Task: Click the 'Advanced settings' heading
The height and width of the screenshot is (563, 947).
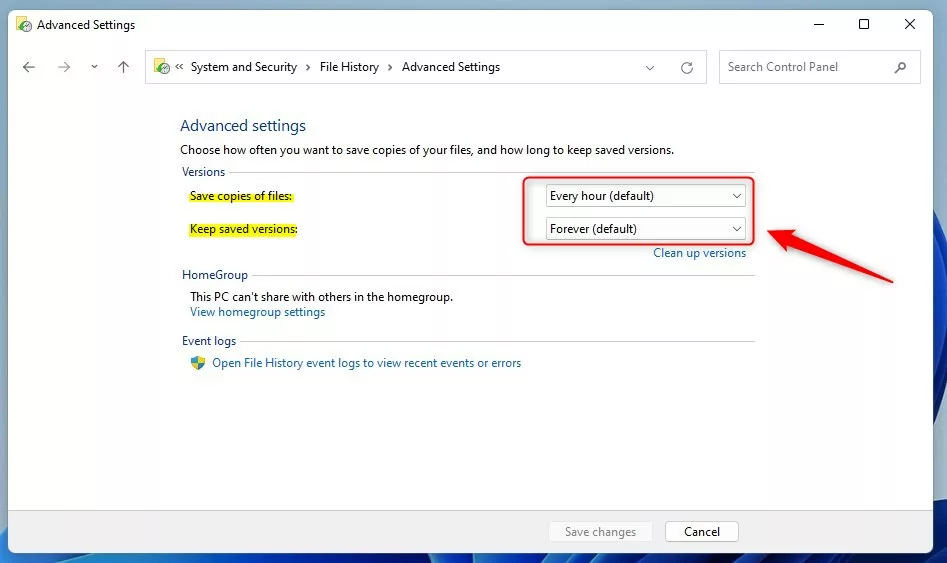Action: 243,126
